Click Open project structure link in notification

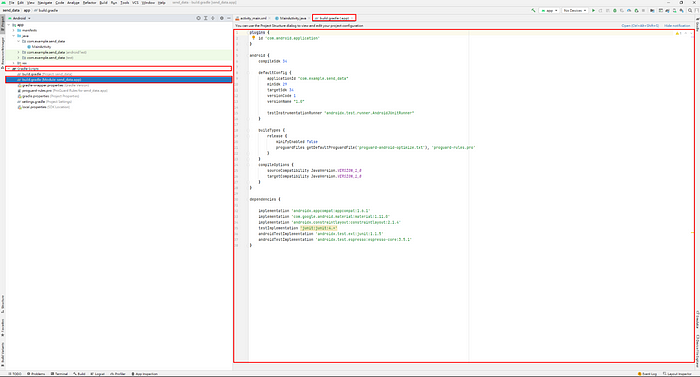tap(640, 26)
